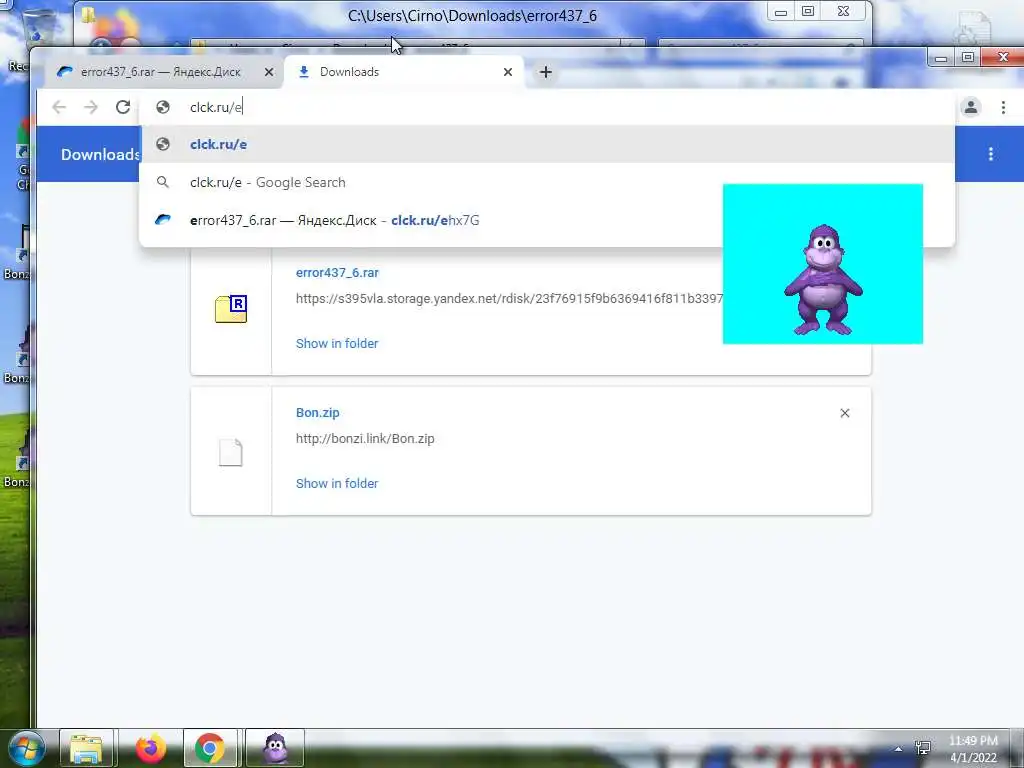Click the taskbar clock showing 11:49 PM
Screen dimensions: 1024x768
[973, 749]
